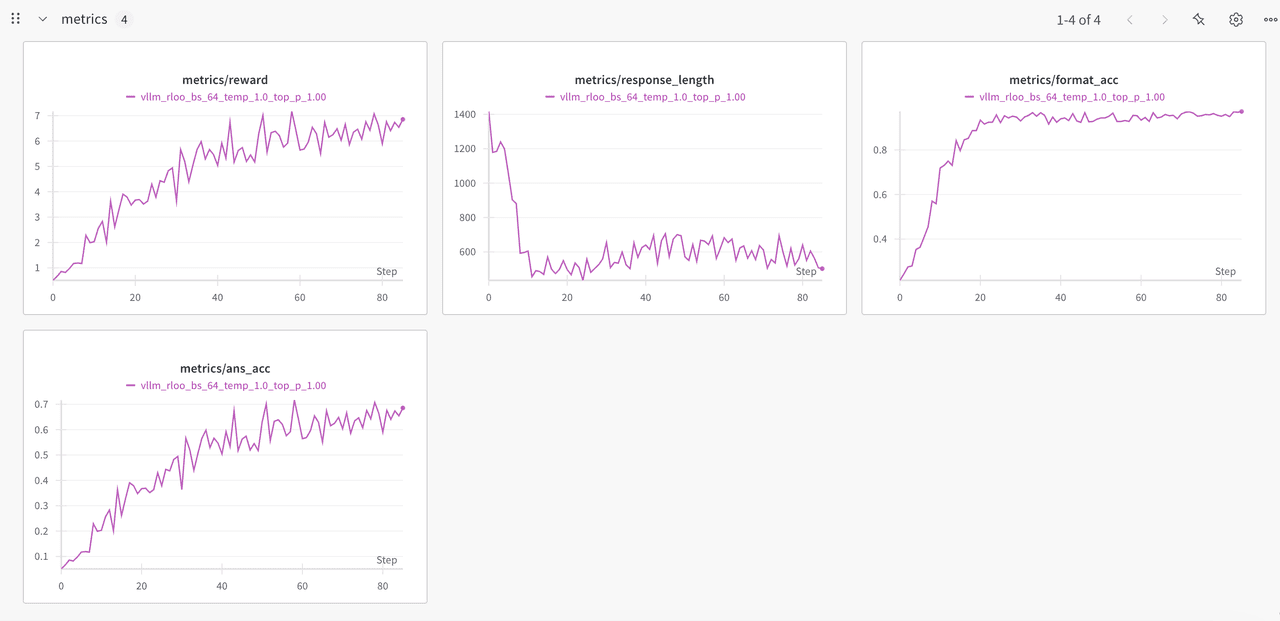Toggle run legend label in response_length chart
Viewport: 1280px width, 621px height.
click(x=652, y=97)
